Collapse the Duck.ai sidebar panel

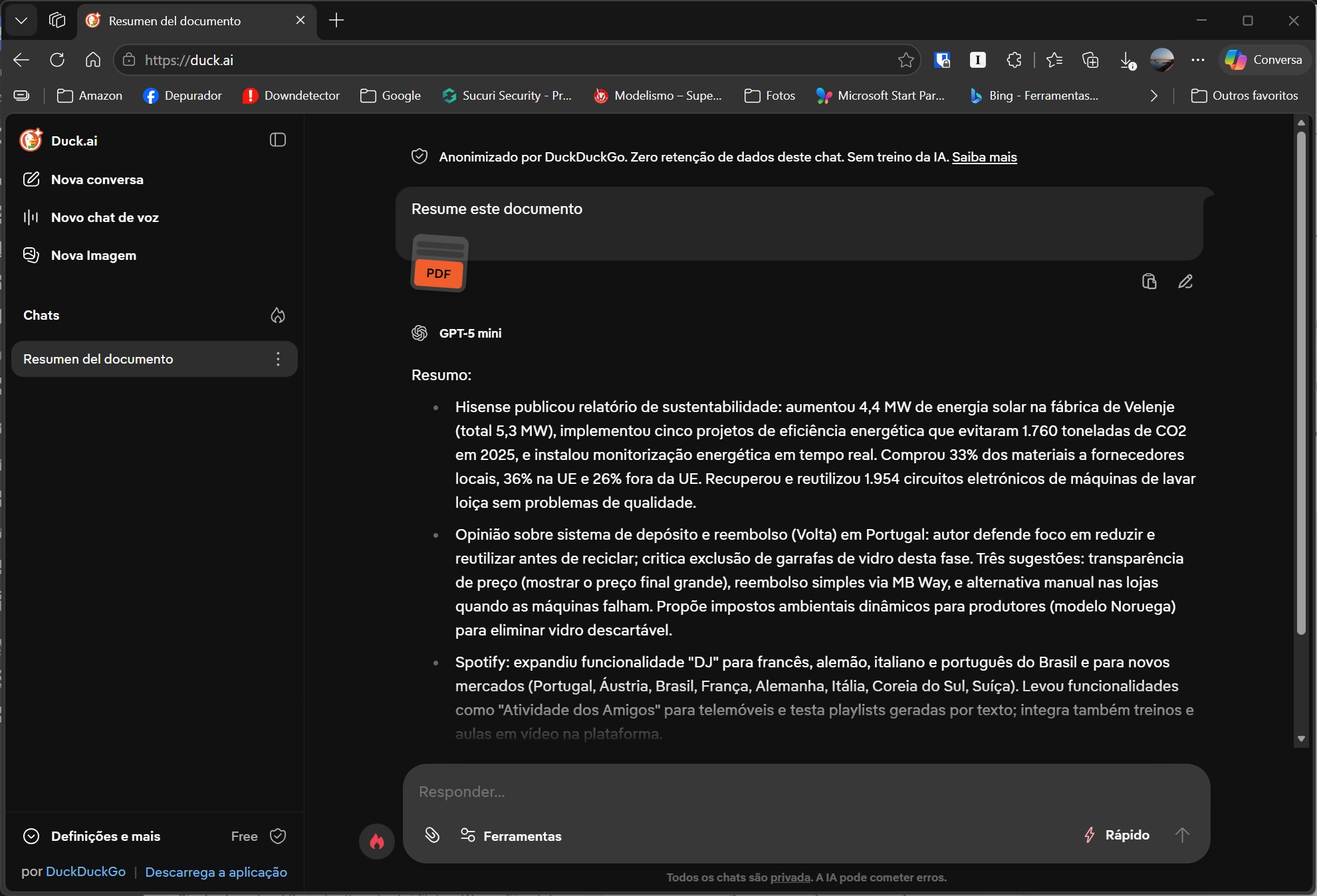click(278, 140)
